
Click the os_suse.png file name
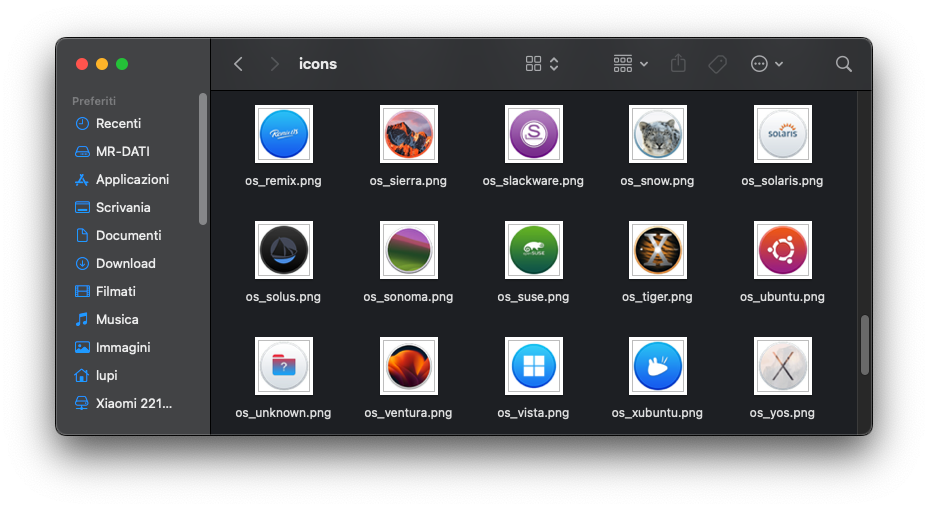[533, 297]
